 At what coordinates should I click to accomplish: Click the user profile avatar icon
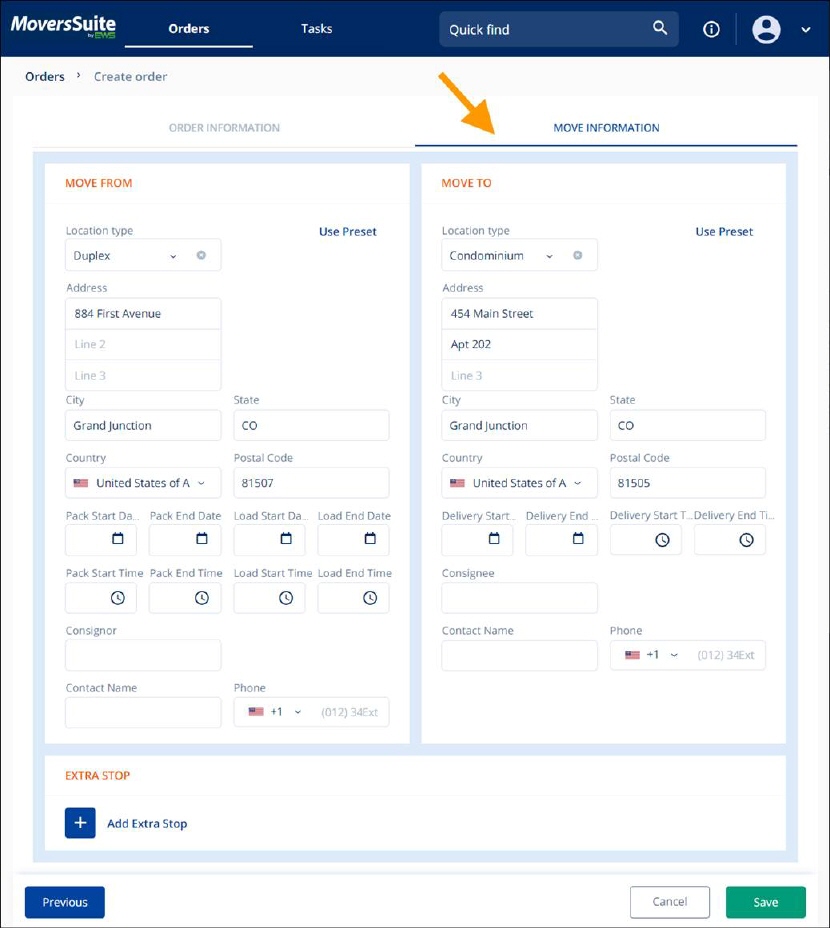click(x=766, y=29)
